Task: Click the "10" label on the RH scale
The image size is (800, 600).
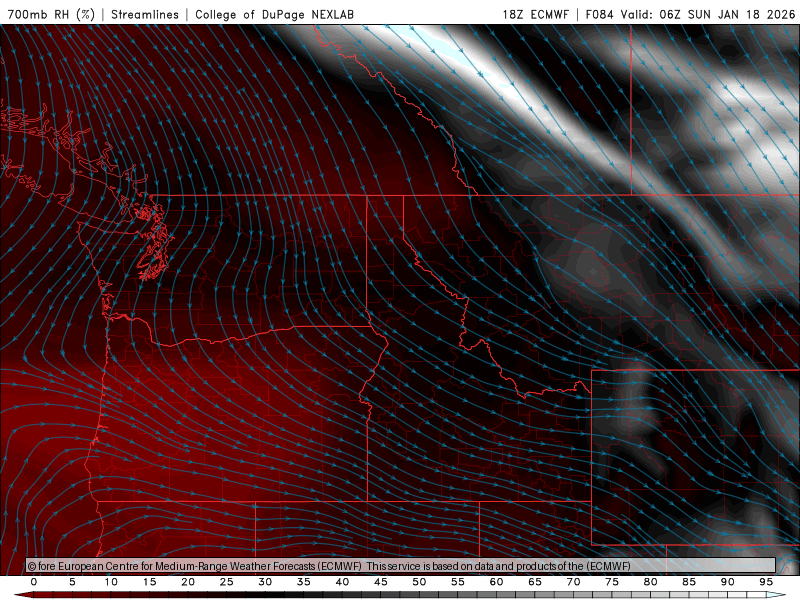Action: coord(111,582)
